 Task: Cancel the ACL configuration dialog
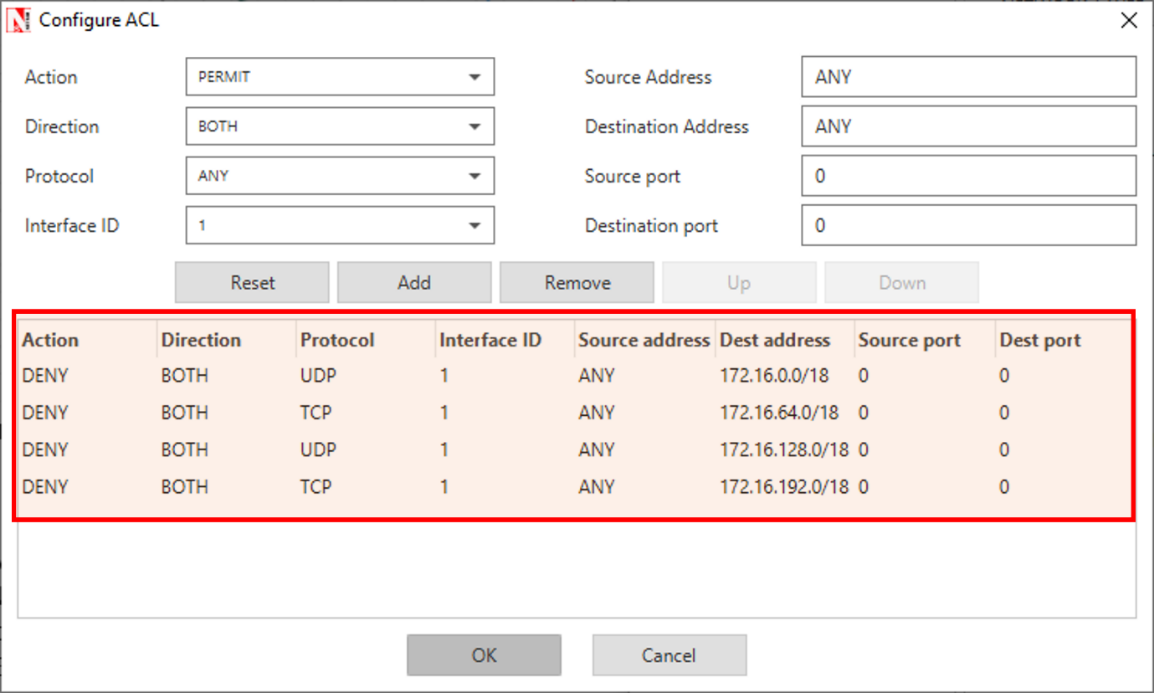(669, 656)
